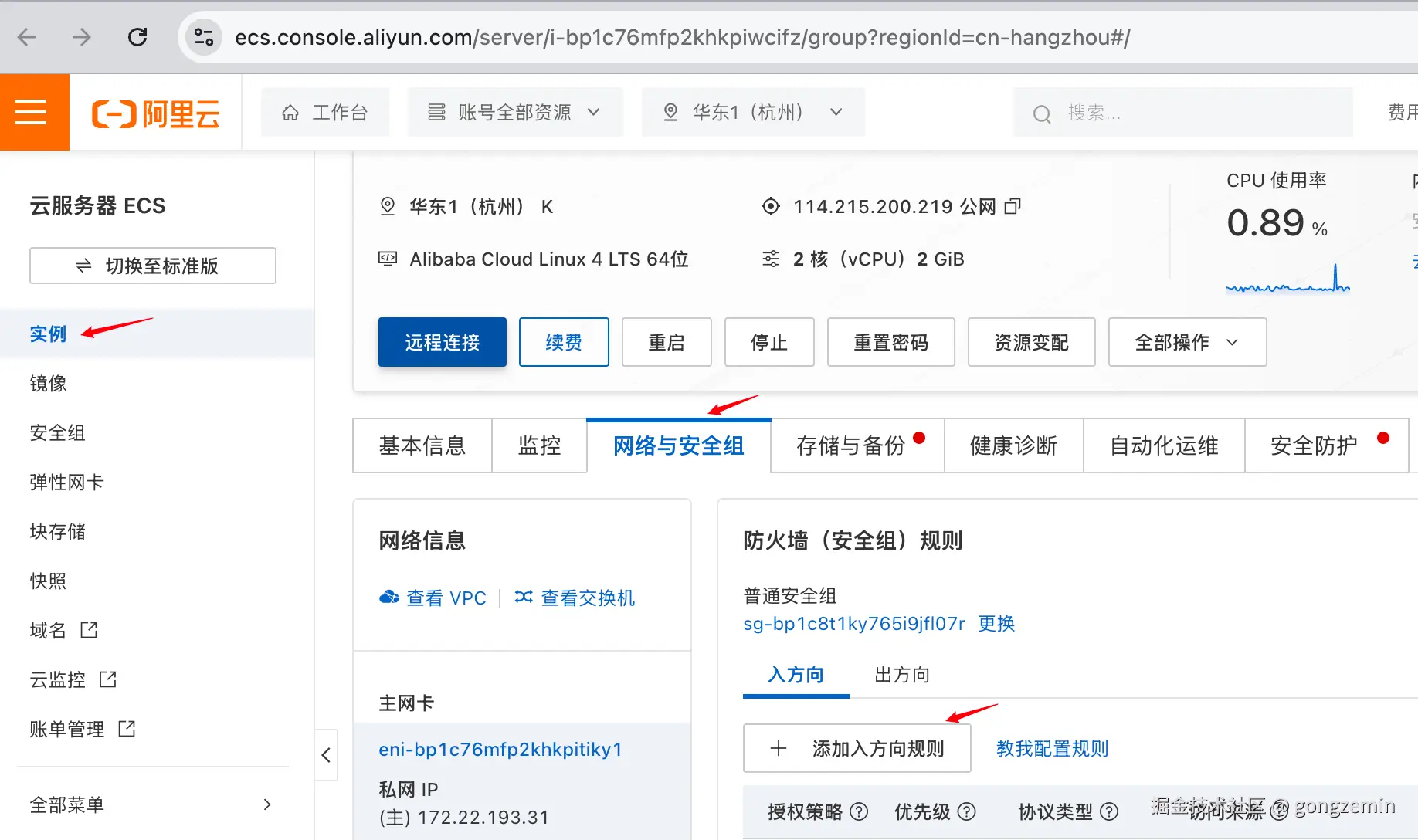
Task: Click the external link icon beside 账单管理
Action: (127, 729)
